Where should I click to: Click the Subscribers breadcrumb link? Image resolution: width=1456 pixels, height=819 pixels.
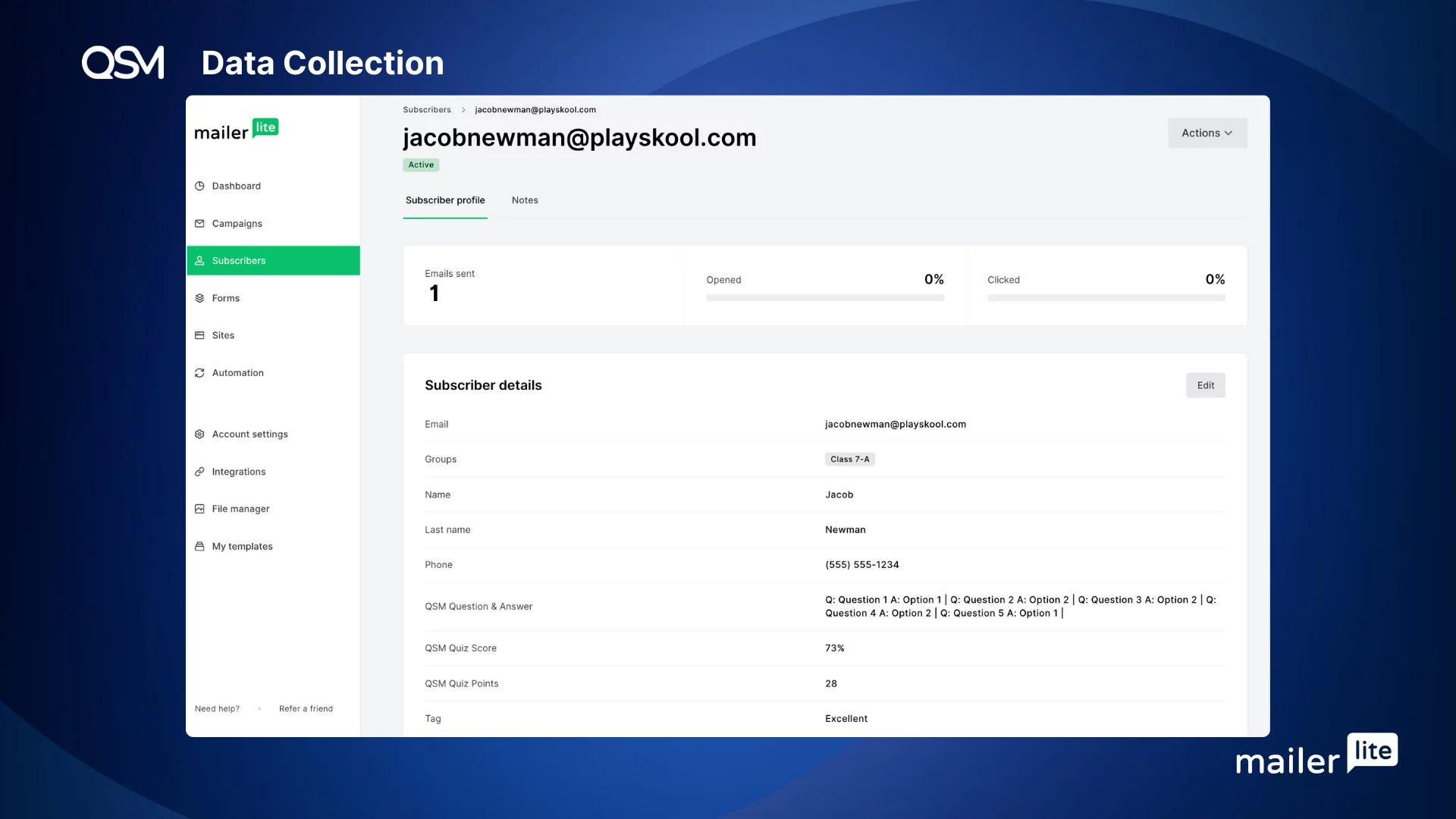point(427,110)
